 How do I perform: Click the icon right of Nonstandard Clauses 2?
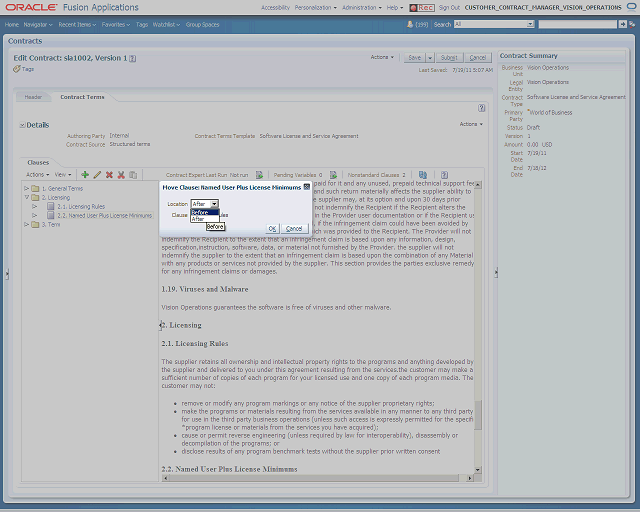click(423, 175)
